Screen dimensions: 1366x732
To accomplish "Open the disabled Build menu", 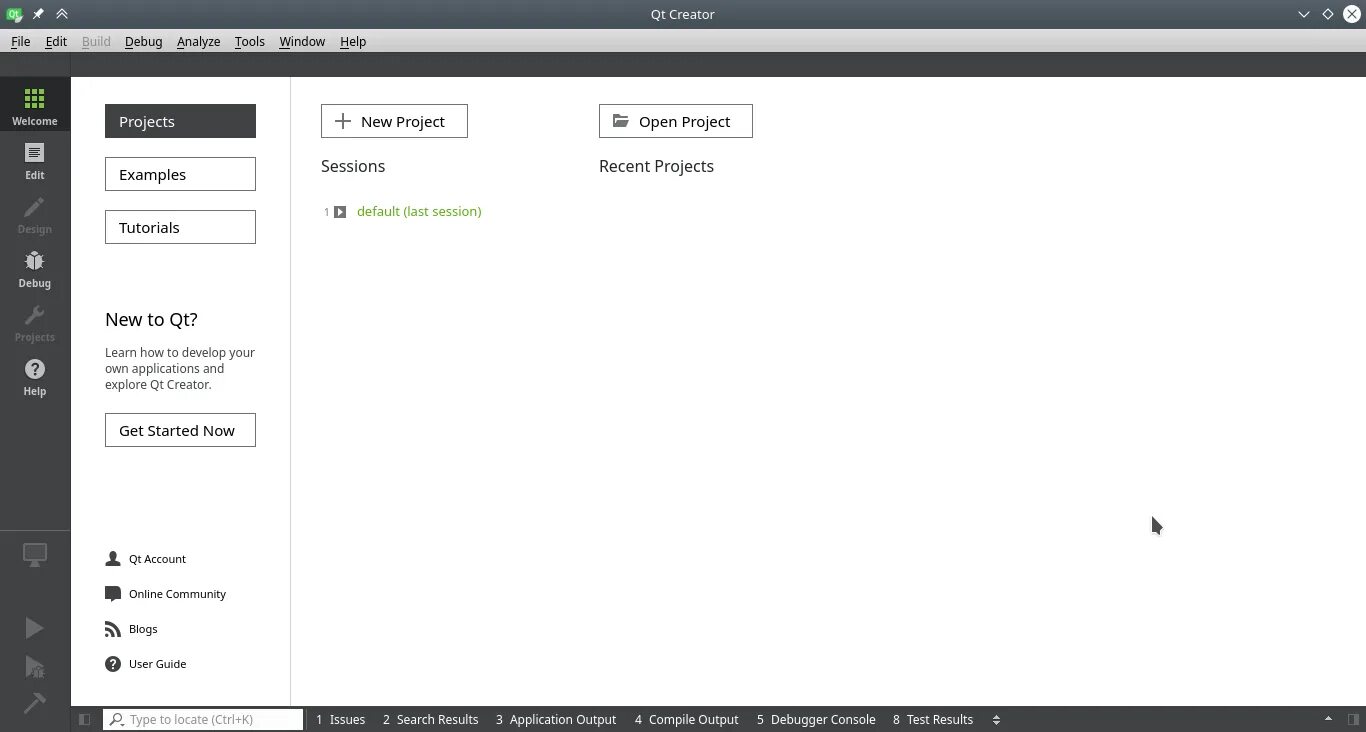I will (96, 41).
